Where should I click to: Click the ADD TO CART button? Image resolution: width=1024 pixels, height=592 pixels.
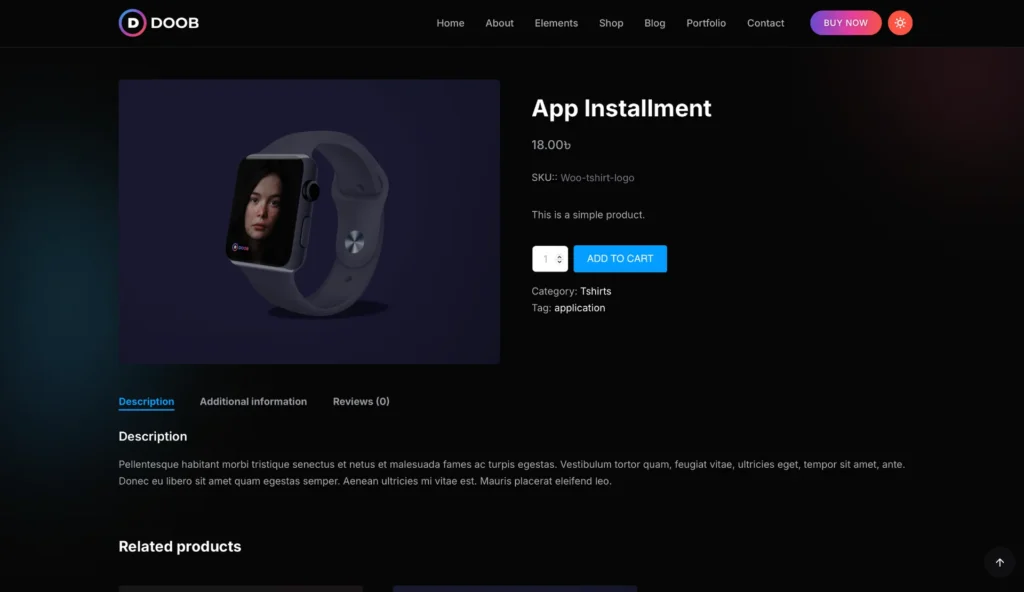620,259
